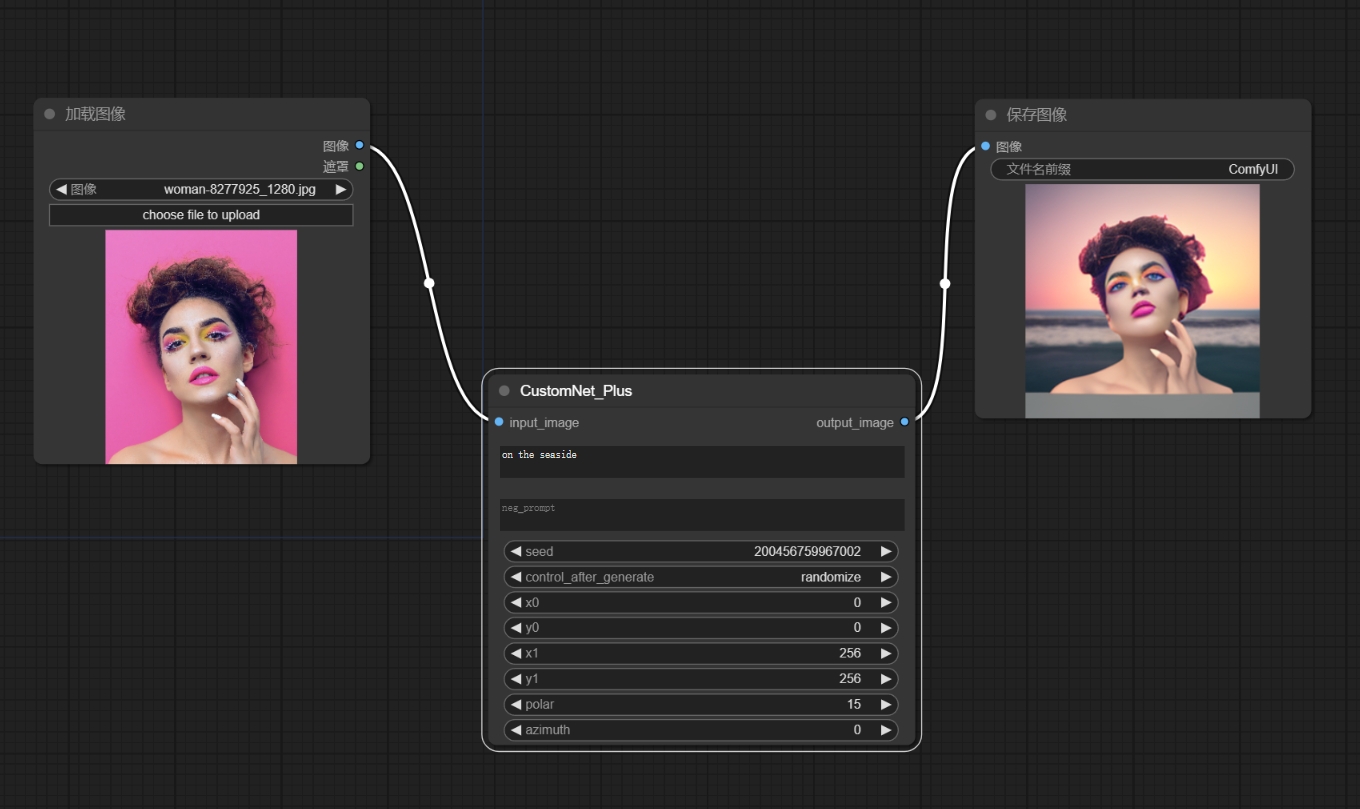1360x809 pixels.
Task: Click the blue image output port on the load image node
Action: tap(360, 145)
